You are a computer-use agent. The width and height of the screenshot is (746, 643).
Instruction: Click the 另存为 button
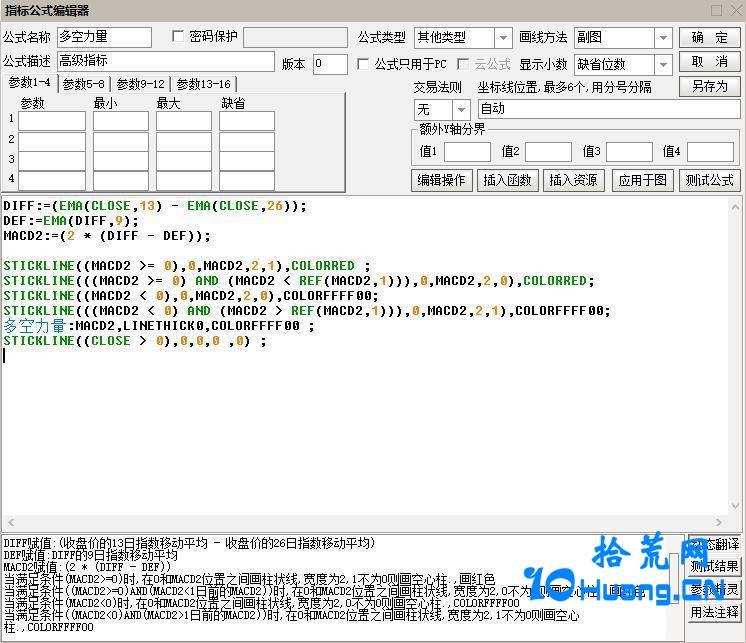pos(709,87)
